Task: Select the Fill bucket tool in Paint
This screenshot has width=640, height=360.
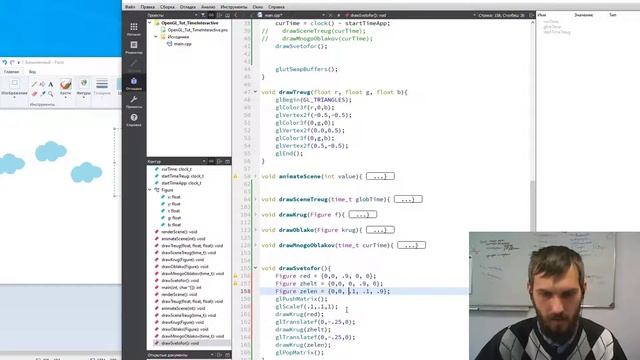Action: 42,84
